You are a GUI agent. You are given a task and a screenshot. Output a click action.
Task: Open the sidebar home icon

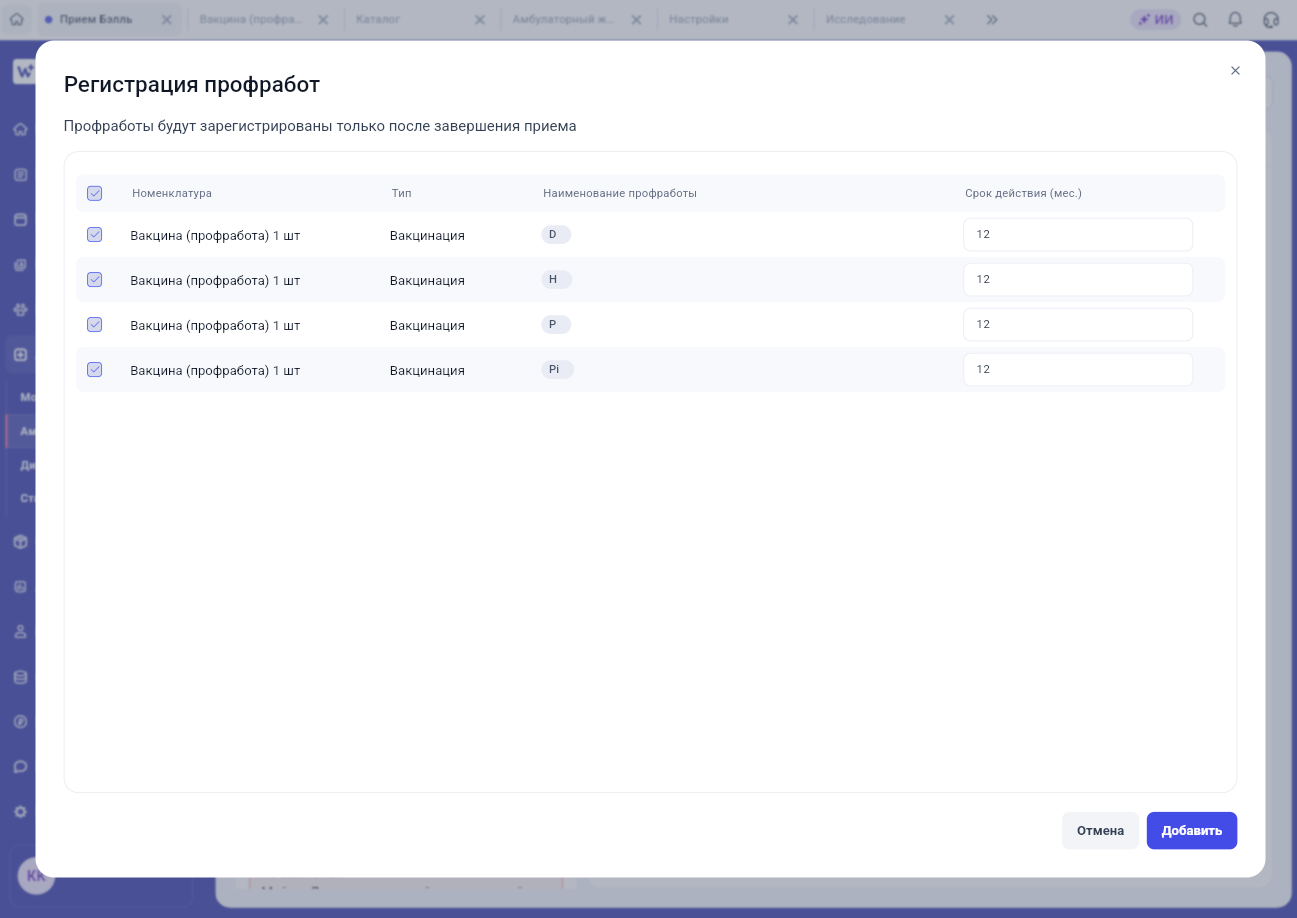[20, 129]
